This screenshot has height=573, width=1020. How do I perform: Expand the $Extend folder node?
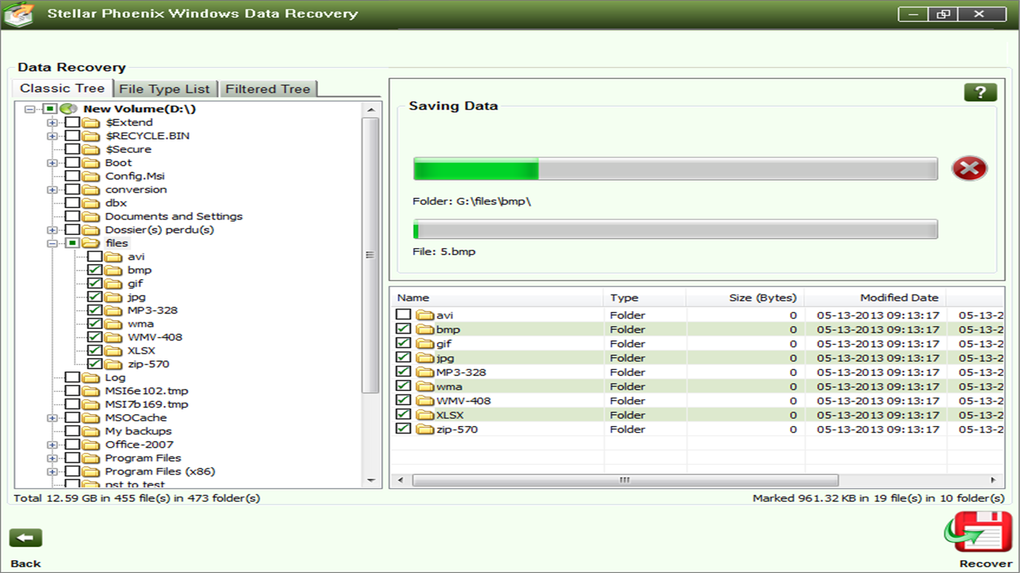[52, 122]
